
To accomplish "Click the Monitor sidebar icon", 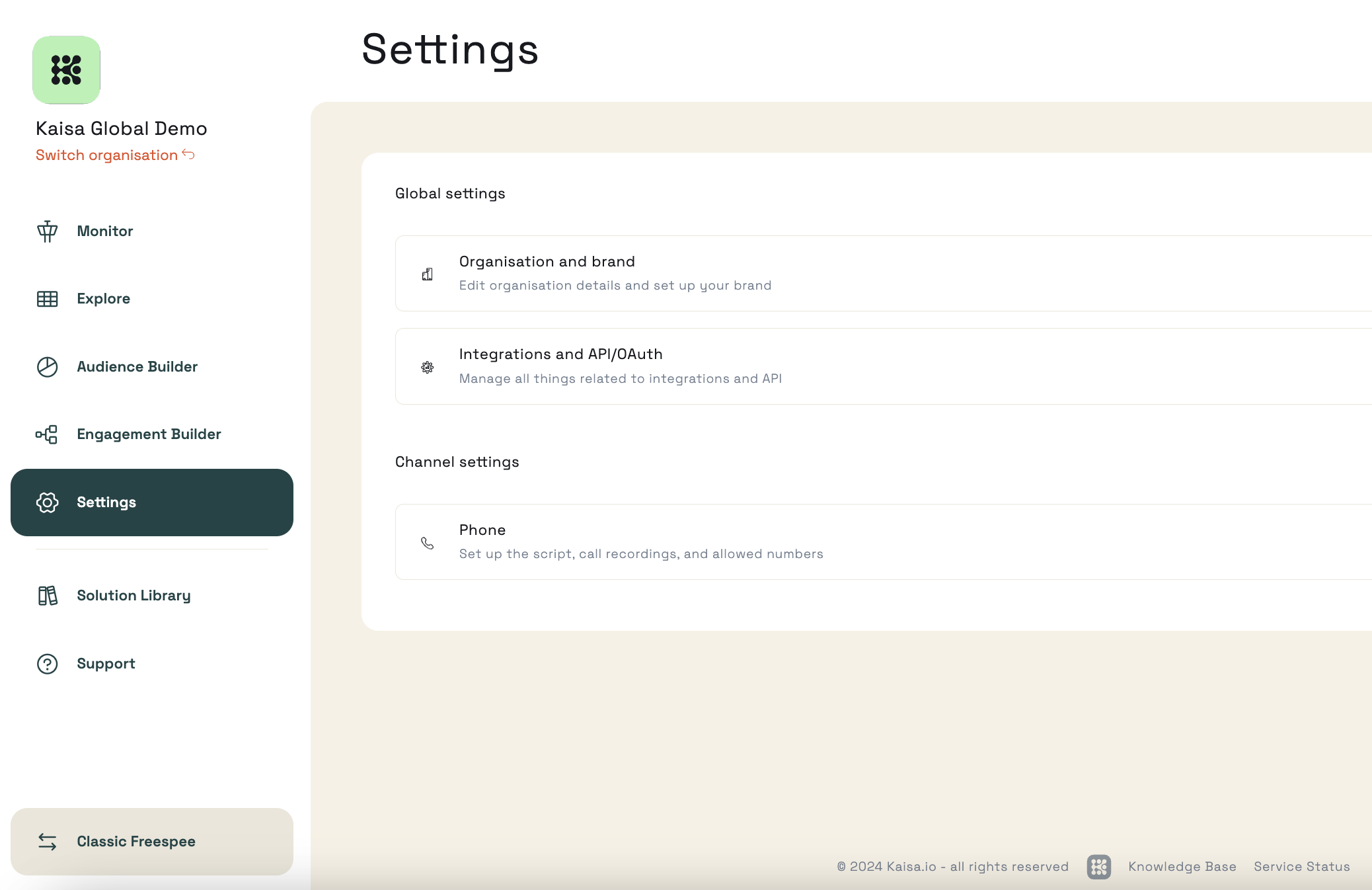I will pyautogui.click(x=48, y=231).
